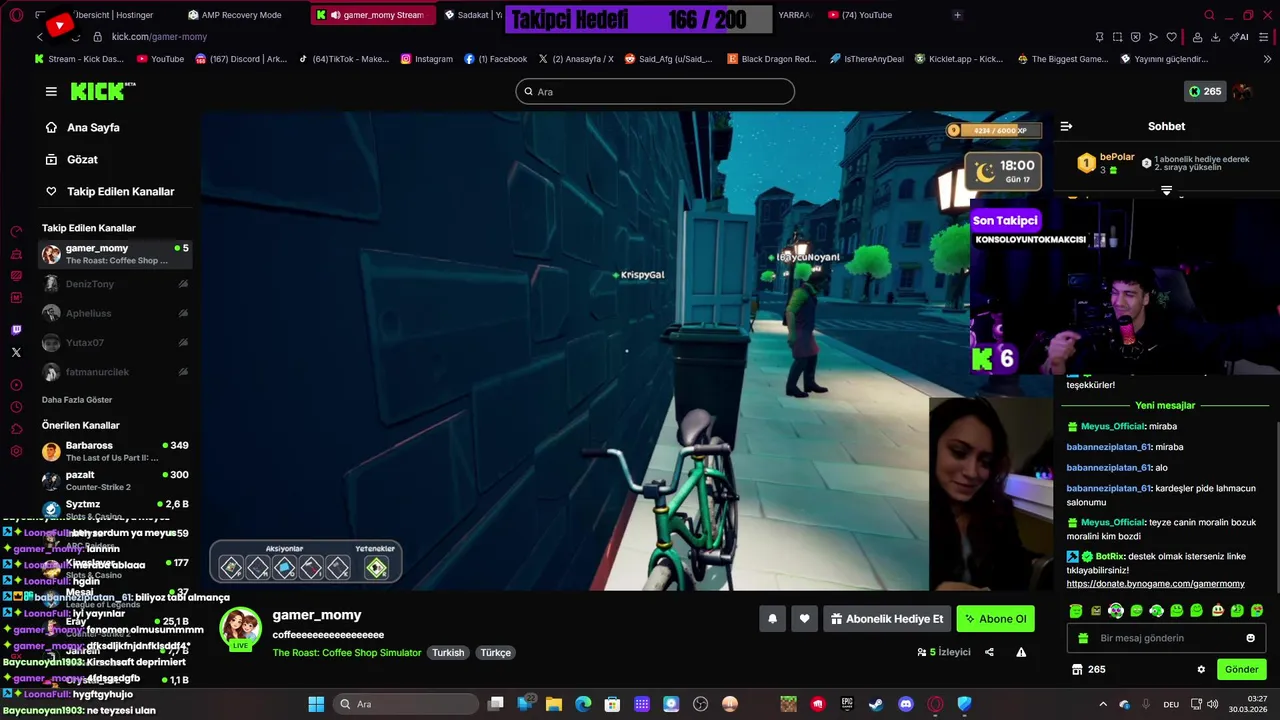Open Apheliuss offline channel
Screen dimensions: 1280x720
[x=115, y=313]
